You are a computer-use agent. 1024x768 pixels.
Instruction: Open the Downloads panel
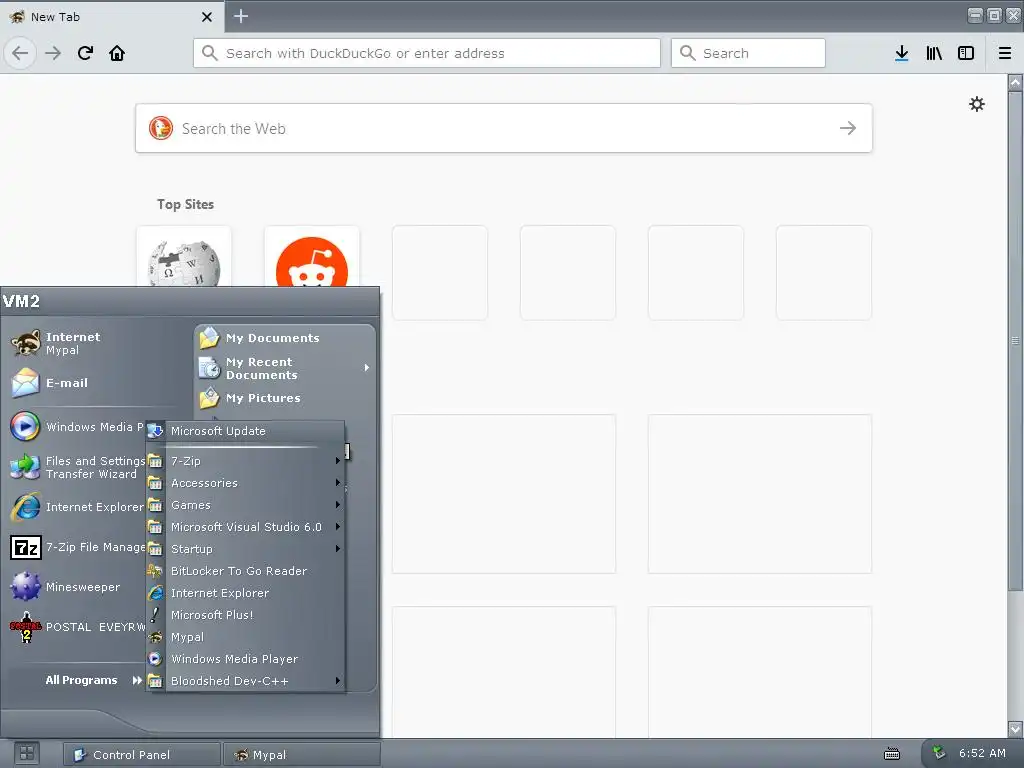[x=901, y=53]
